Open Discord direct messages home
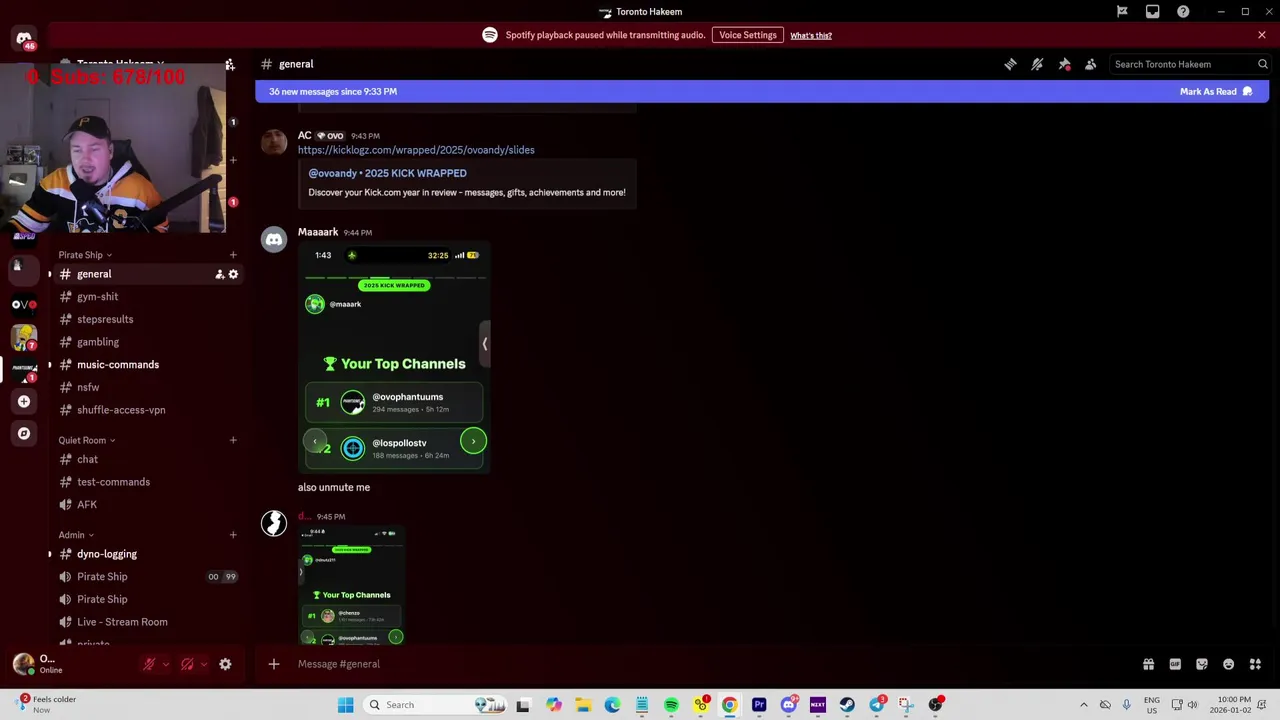1280x720 pixels. (24, 40)
